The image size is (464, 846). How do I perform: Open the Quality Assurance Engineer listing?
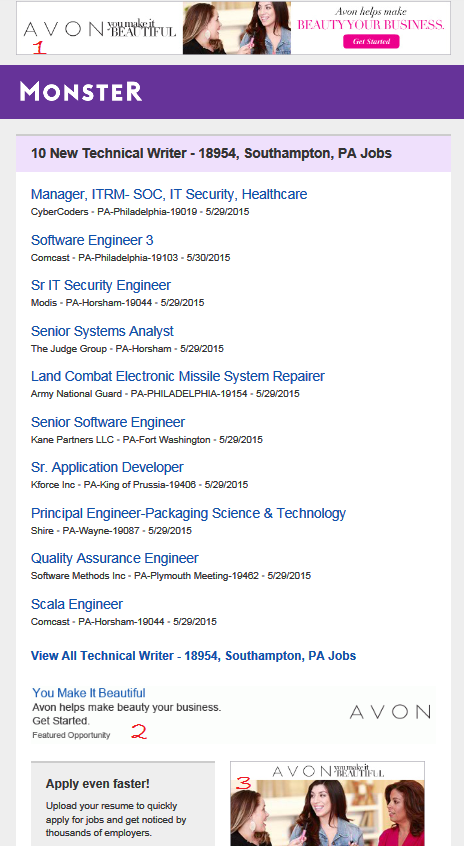pyautogui.click(x=115, y=558)
